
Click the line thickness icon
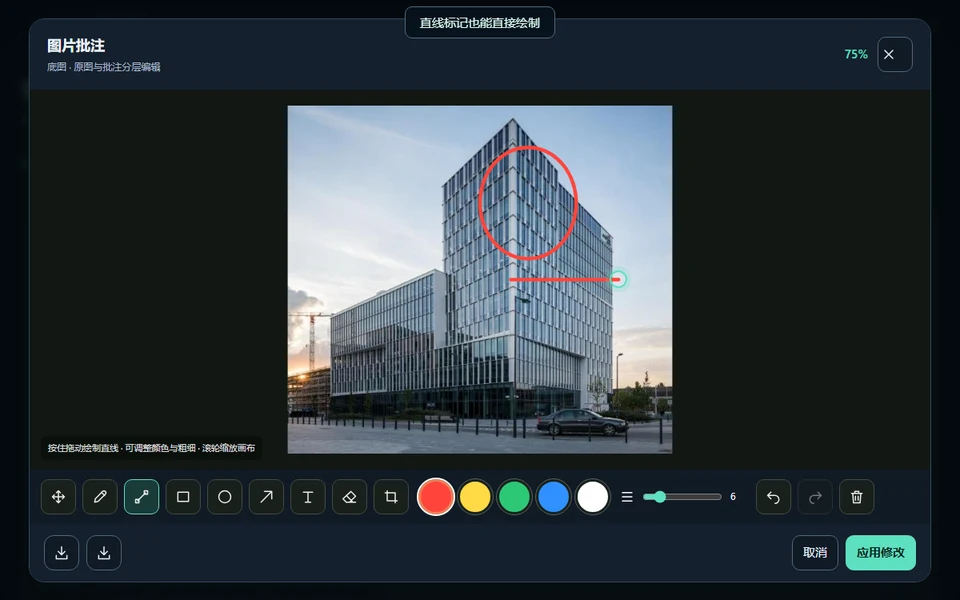click(627, 497)
